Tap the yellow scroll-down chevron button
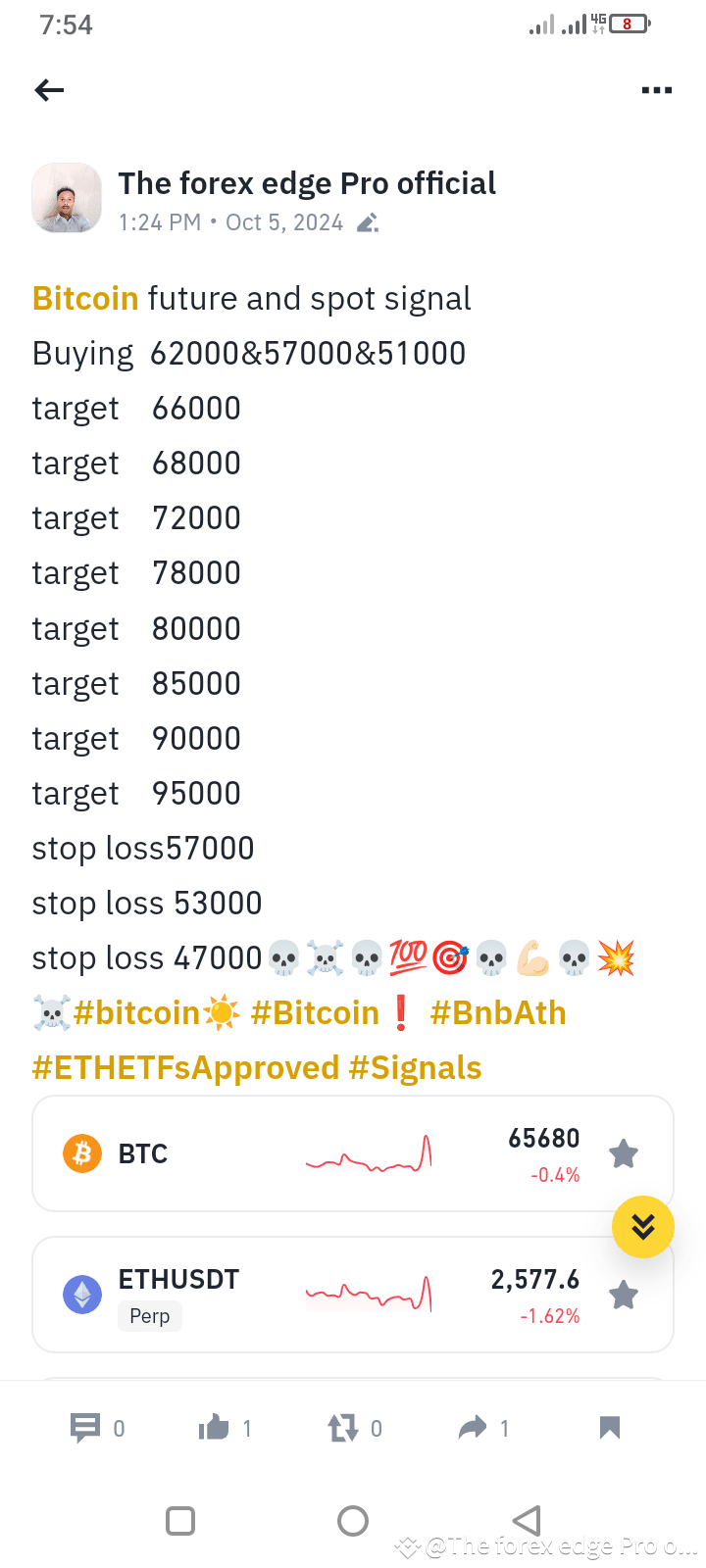The height and width of the screenshot is (1568, 706). coord(643,1226)
